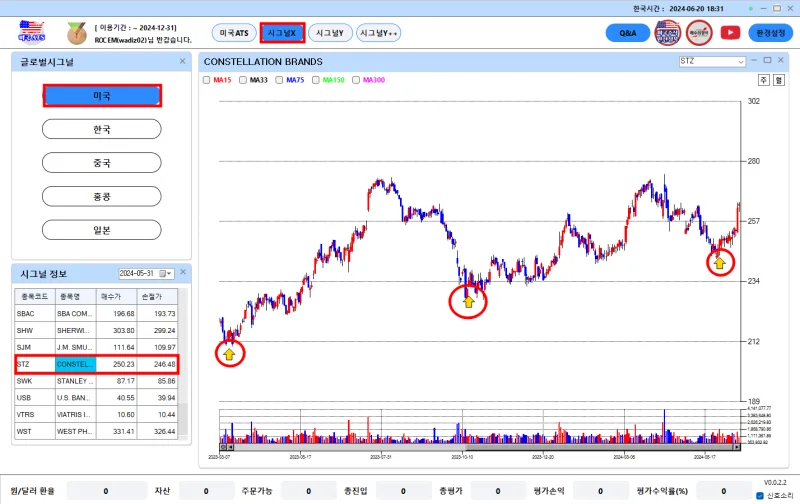
Task: Select the SHW row
Action: [x=96, y=331]
